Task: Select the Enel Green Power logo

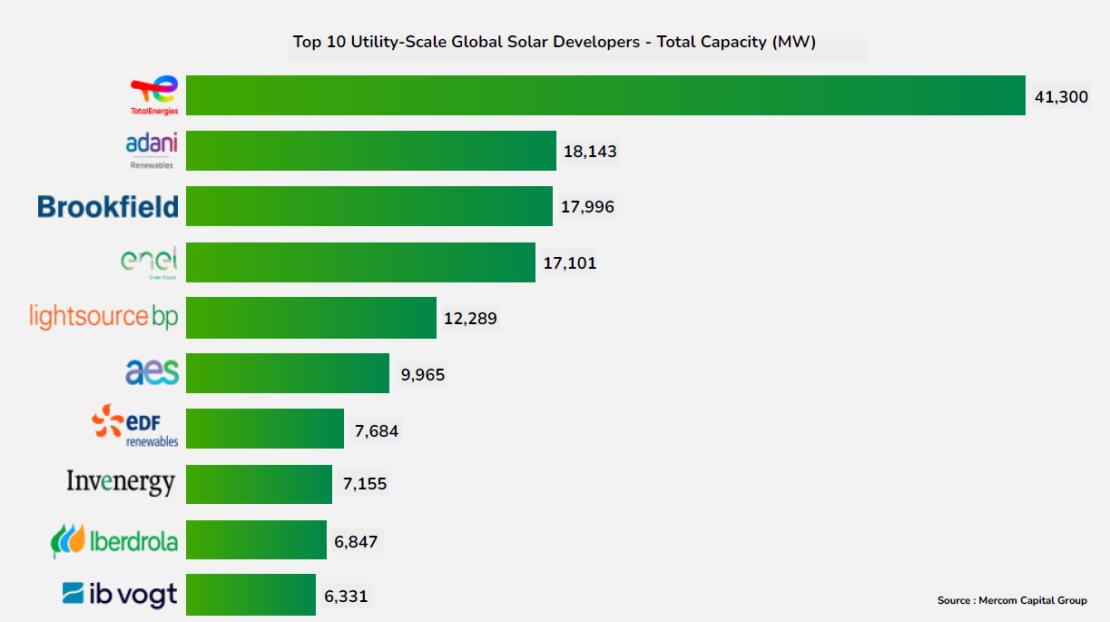Action: 150,261
